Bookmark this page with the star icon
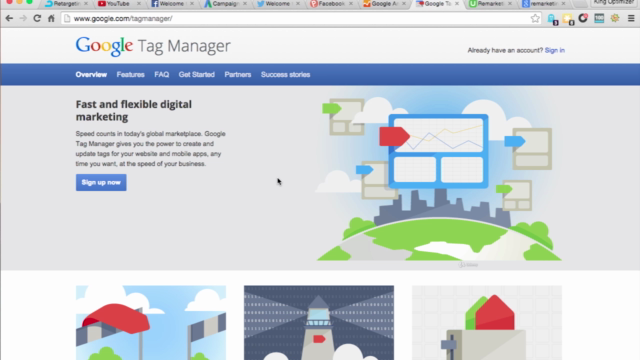Viewport: 640px width, 360px height. [535, 18]
